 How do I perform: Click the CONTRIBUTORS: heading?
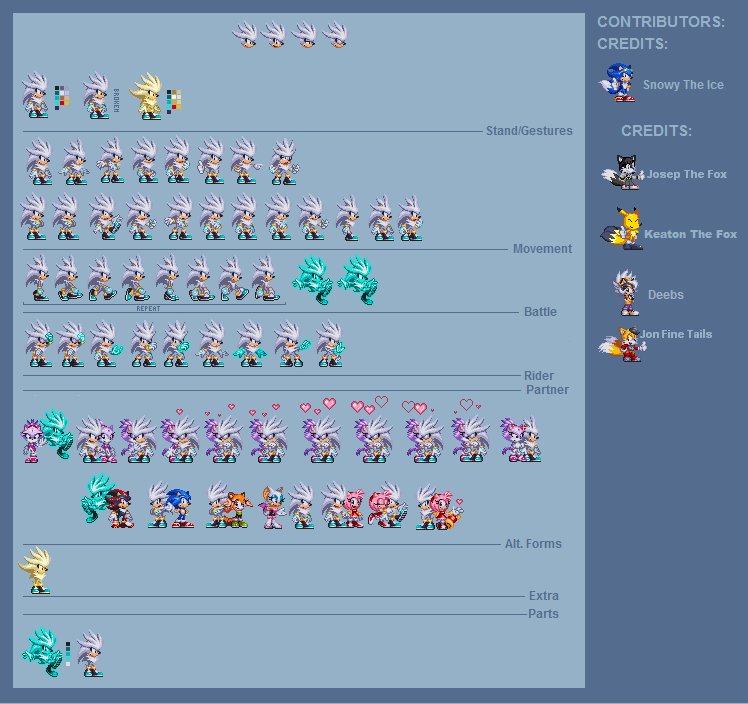pyautogui.click(x=661, y=22)
